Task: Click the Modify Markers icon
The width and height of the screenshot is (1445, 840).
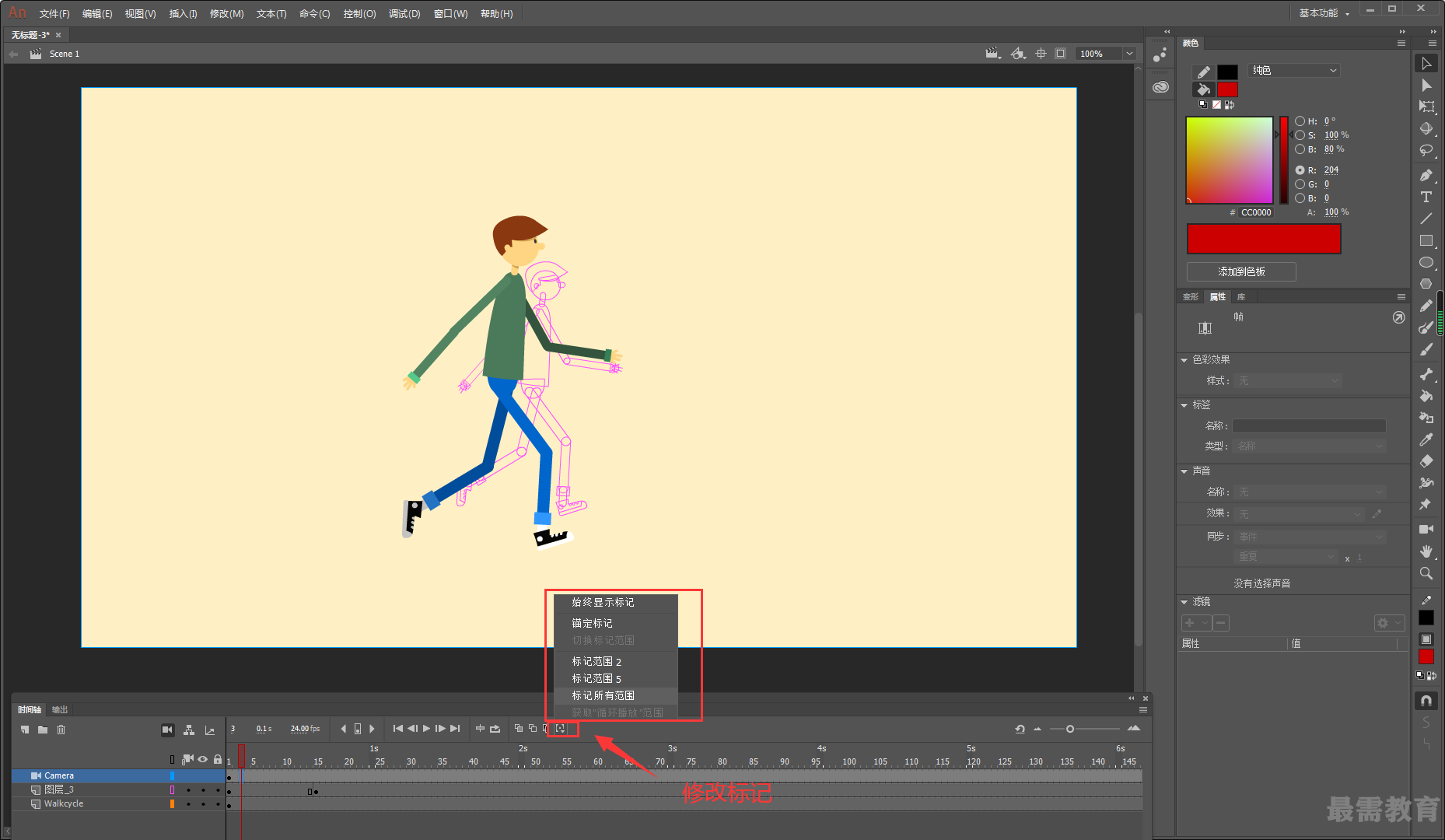Action: pyautogui.click(x=560, y=729)
